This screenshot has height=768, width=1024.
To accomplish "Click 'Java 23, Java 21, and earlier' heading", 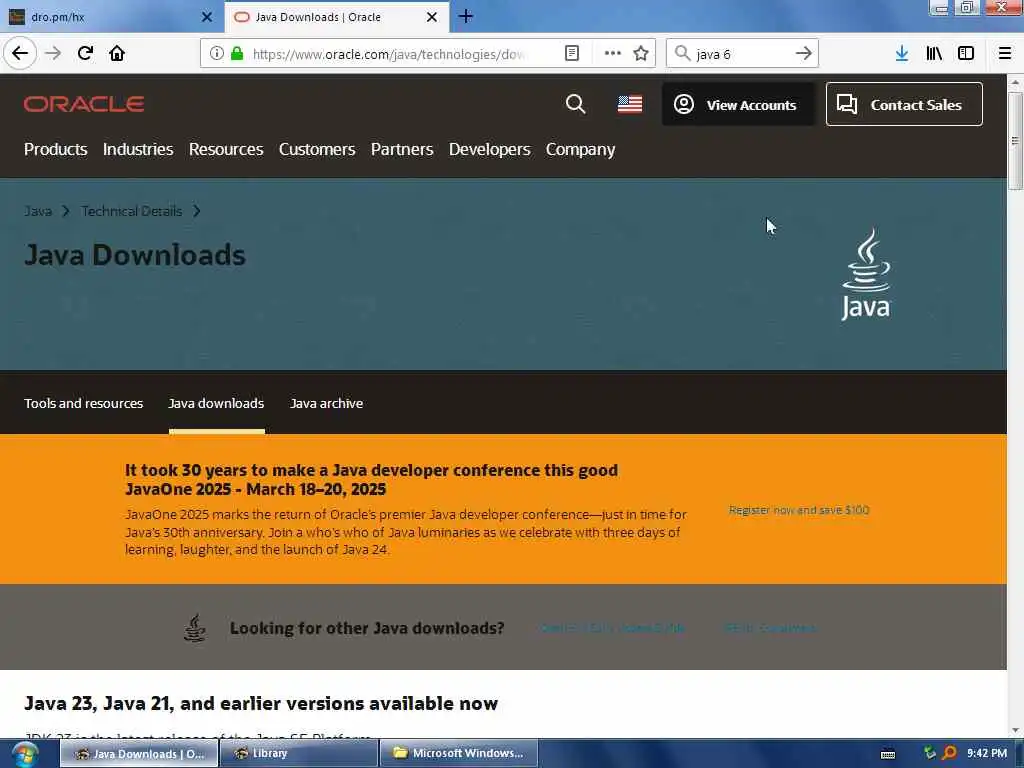I will 261,703.
